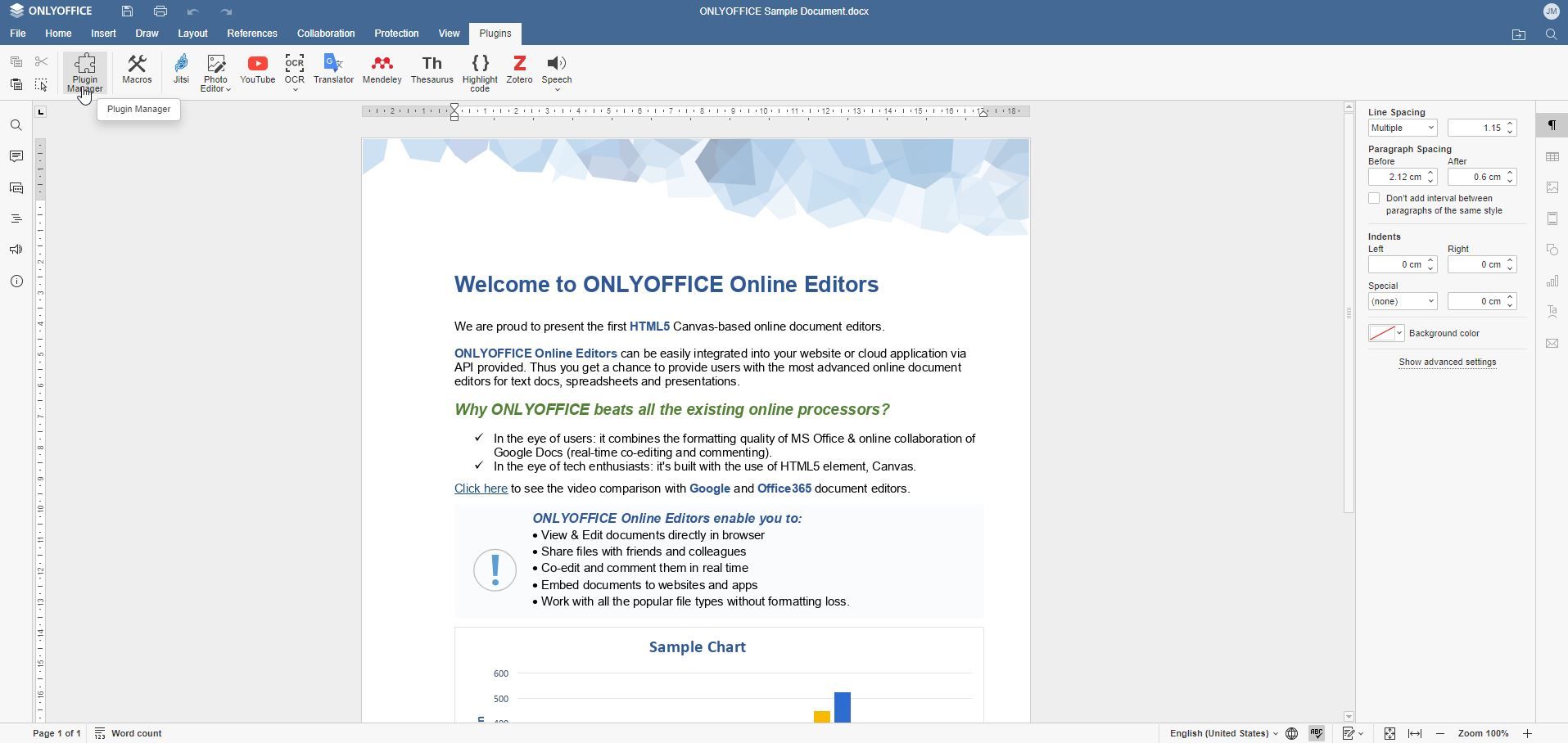Click the Show advanced settings link
The width and height of the screenshot is (1568, 743).
(1446, 362)
